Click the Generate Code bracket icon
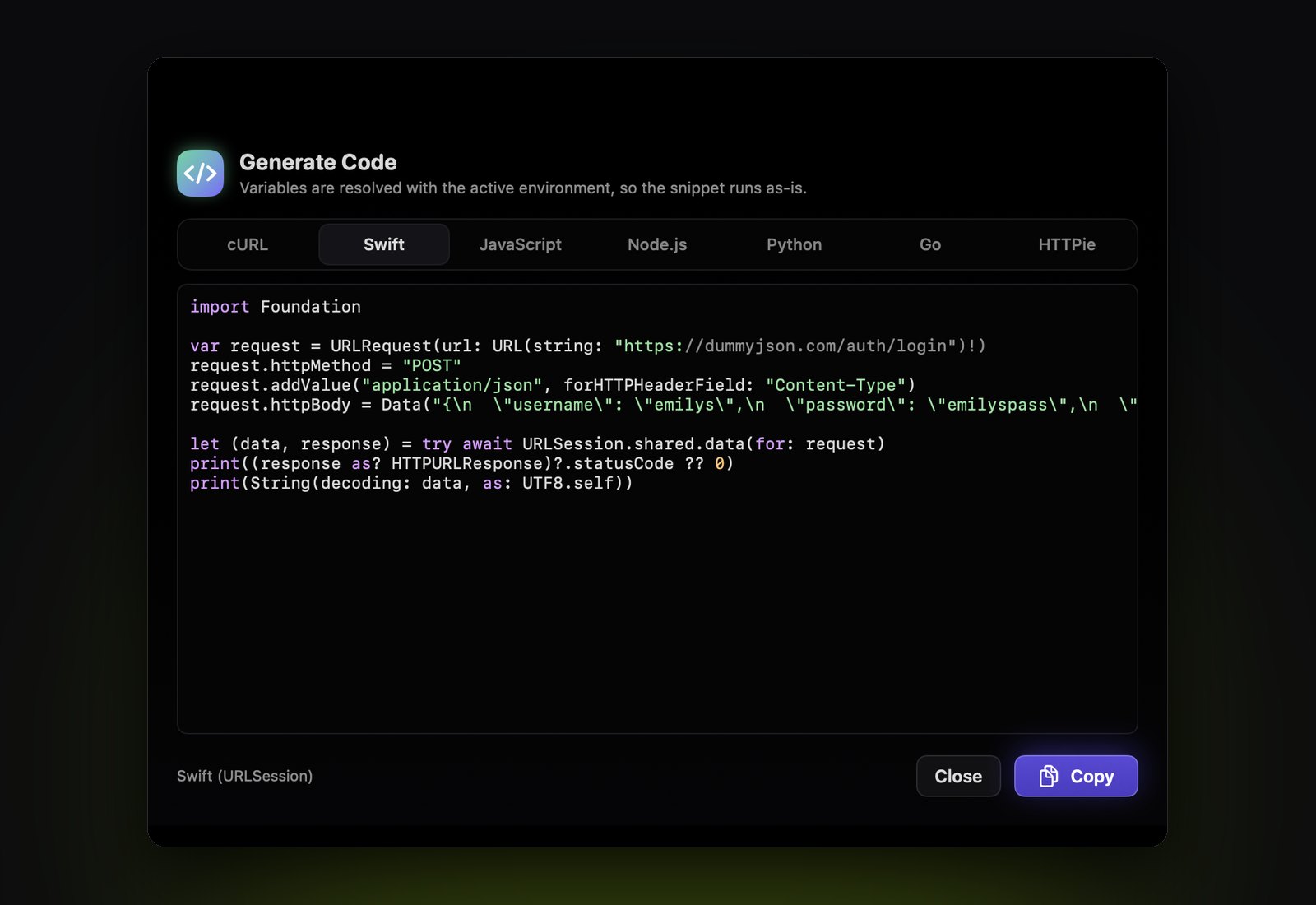Image resolution: width=1316 pixels, height=905 pixels. coord(200,173)
